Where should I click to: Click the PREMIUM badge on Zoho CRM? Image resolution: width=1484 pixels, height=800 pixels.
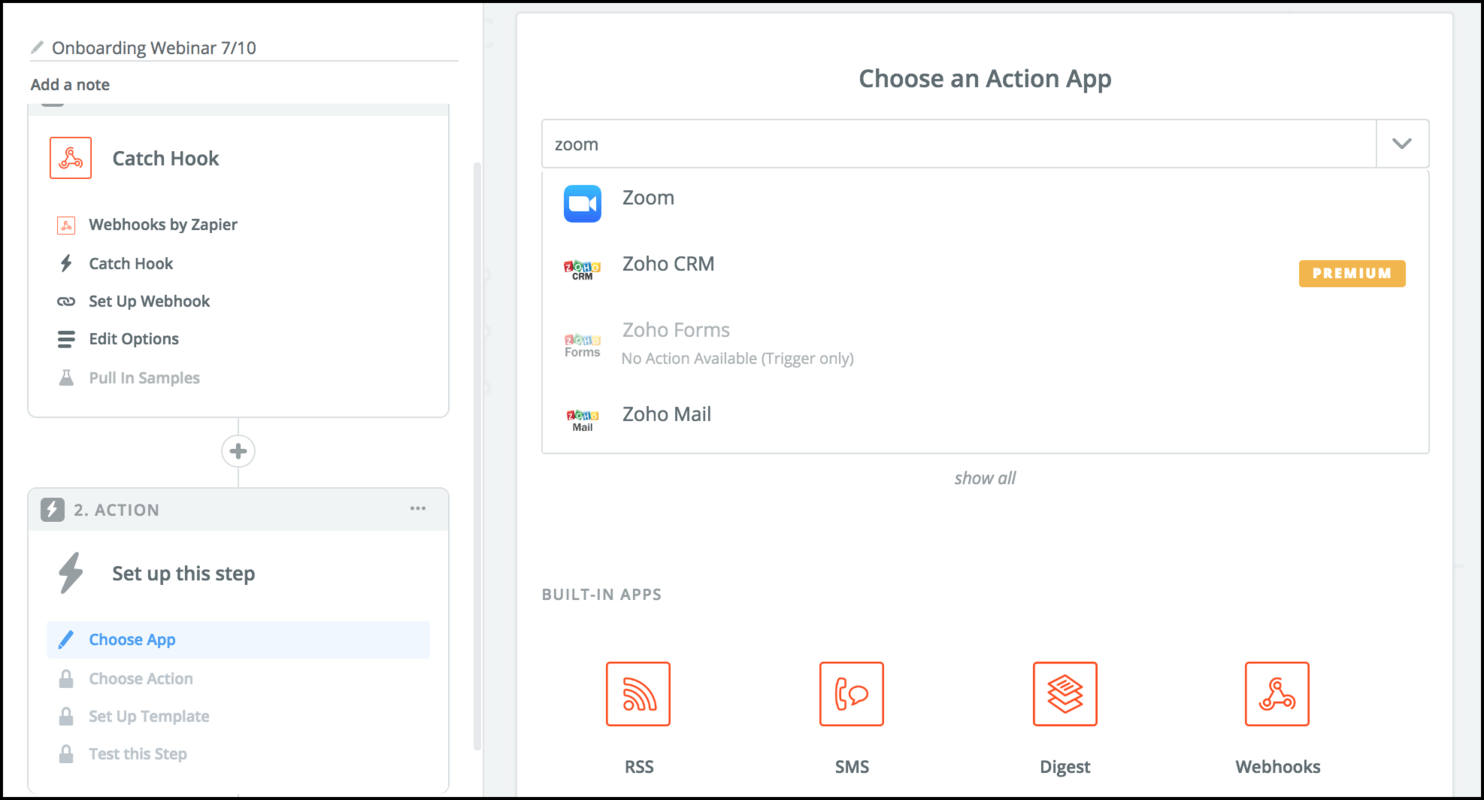pyautogui.click(x=1352, y=273)
